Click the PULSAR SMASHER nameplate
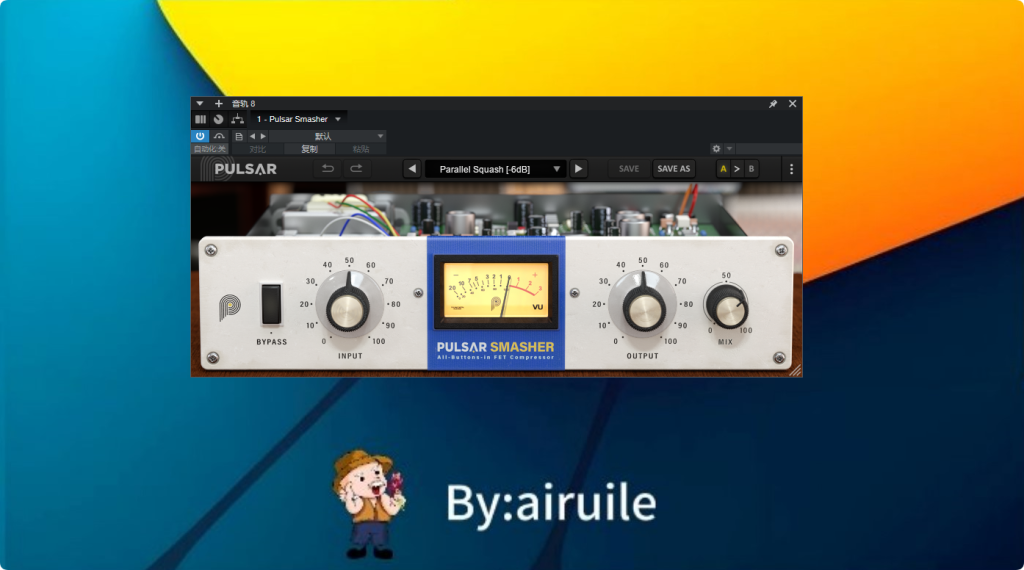 click(495, 350)
